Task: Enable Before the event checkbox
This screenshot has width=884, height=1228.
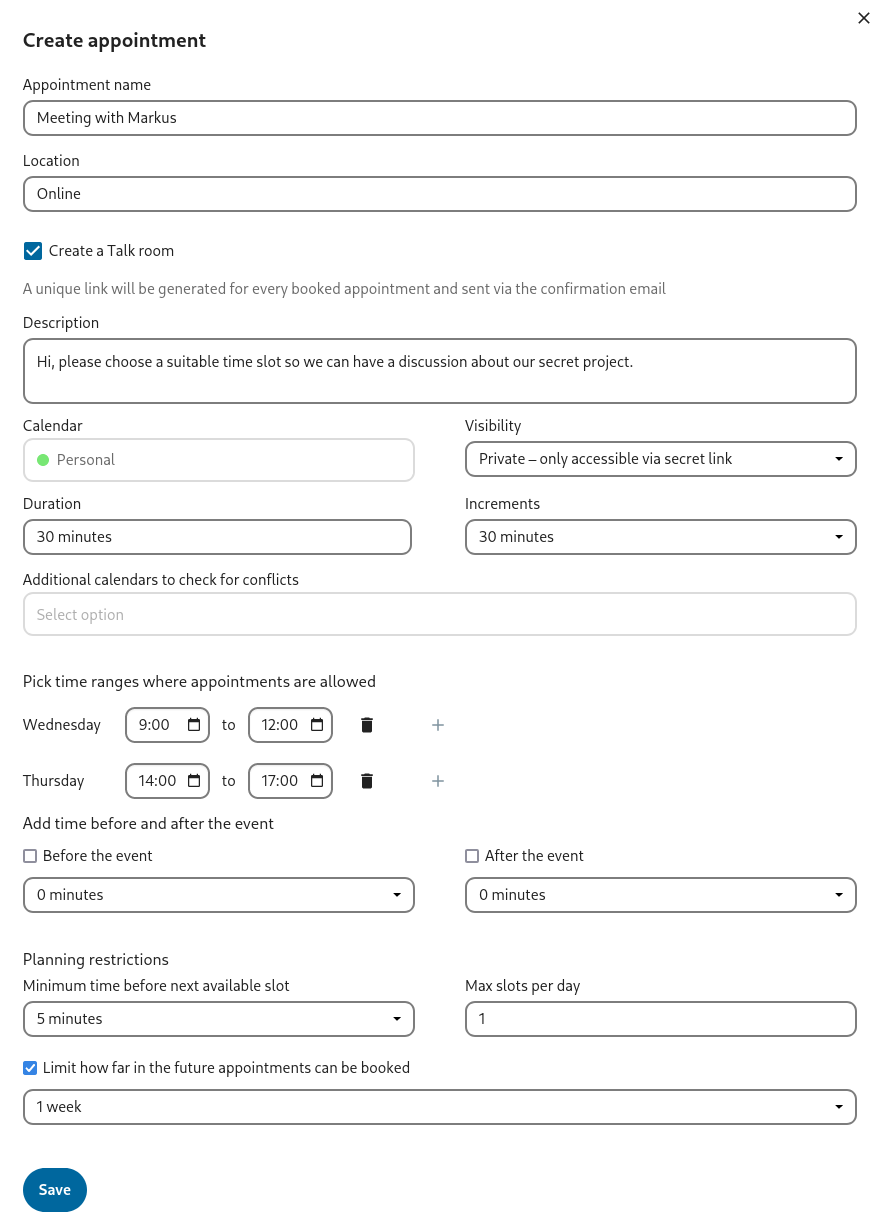Action: (x=30, y=856)
